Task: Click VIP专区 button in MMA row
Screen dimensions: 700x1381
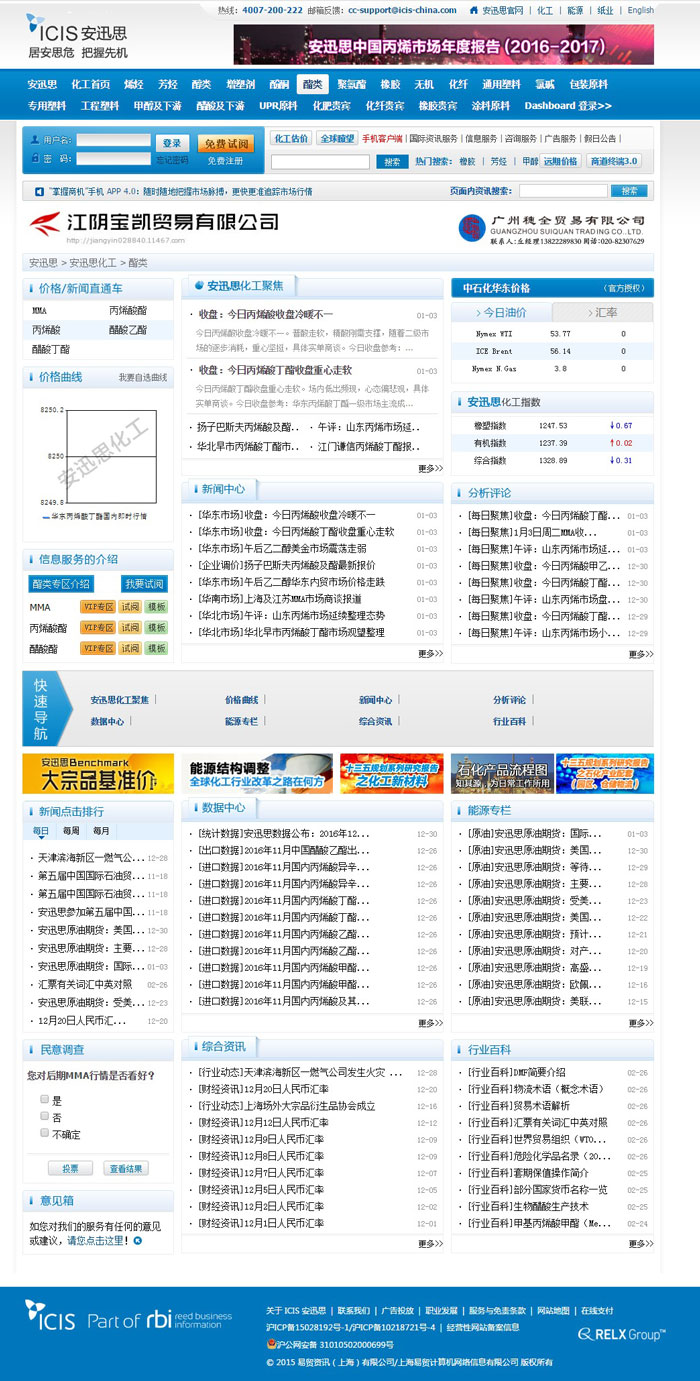Action: coord(98,607)
